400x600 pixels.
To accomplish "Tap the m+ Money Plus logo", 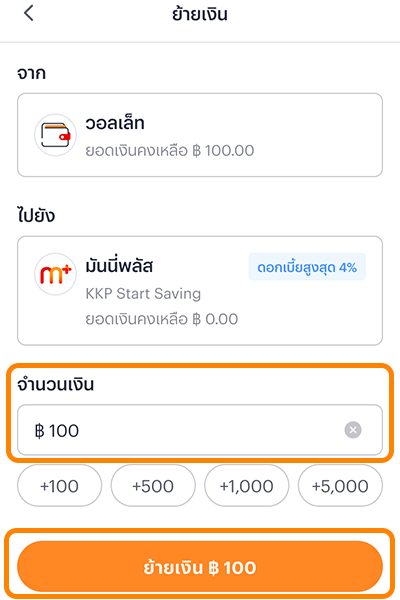I will (x=56, y=274).
